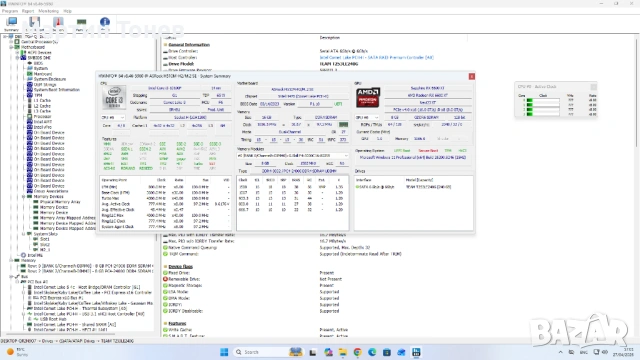
Task: Click the status bar device path
Action: (x=68, y=341)
